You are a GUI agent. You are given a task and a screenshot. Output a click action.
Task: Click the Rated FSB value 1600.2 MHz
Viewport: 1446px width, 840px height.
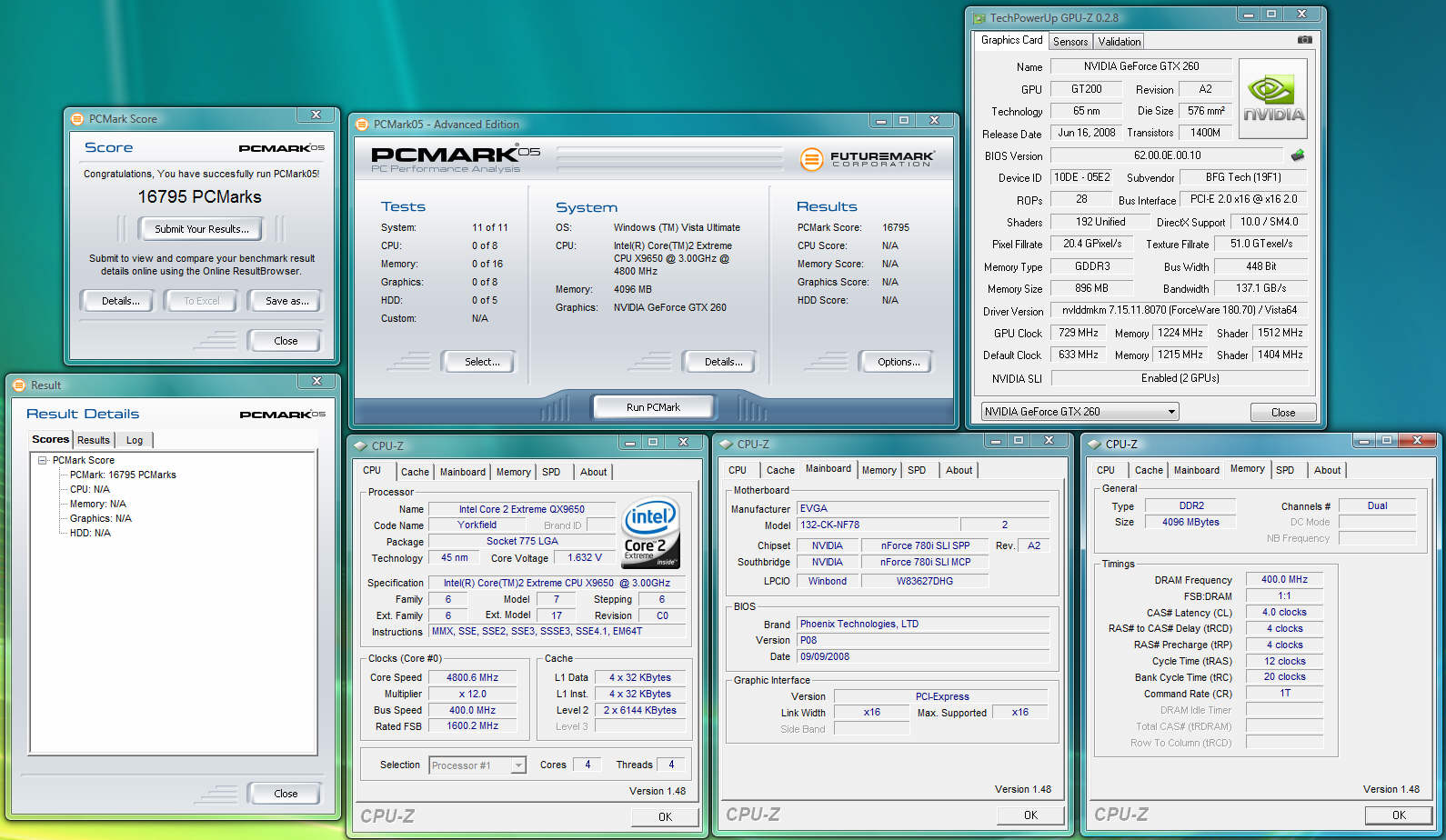473,726
